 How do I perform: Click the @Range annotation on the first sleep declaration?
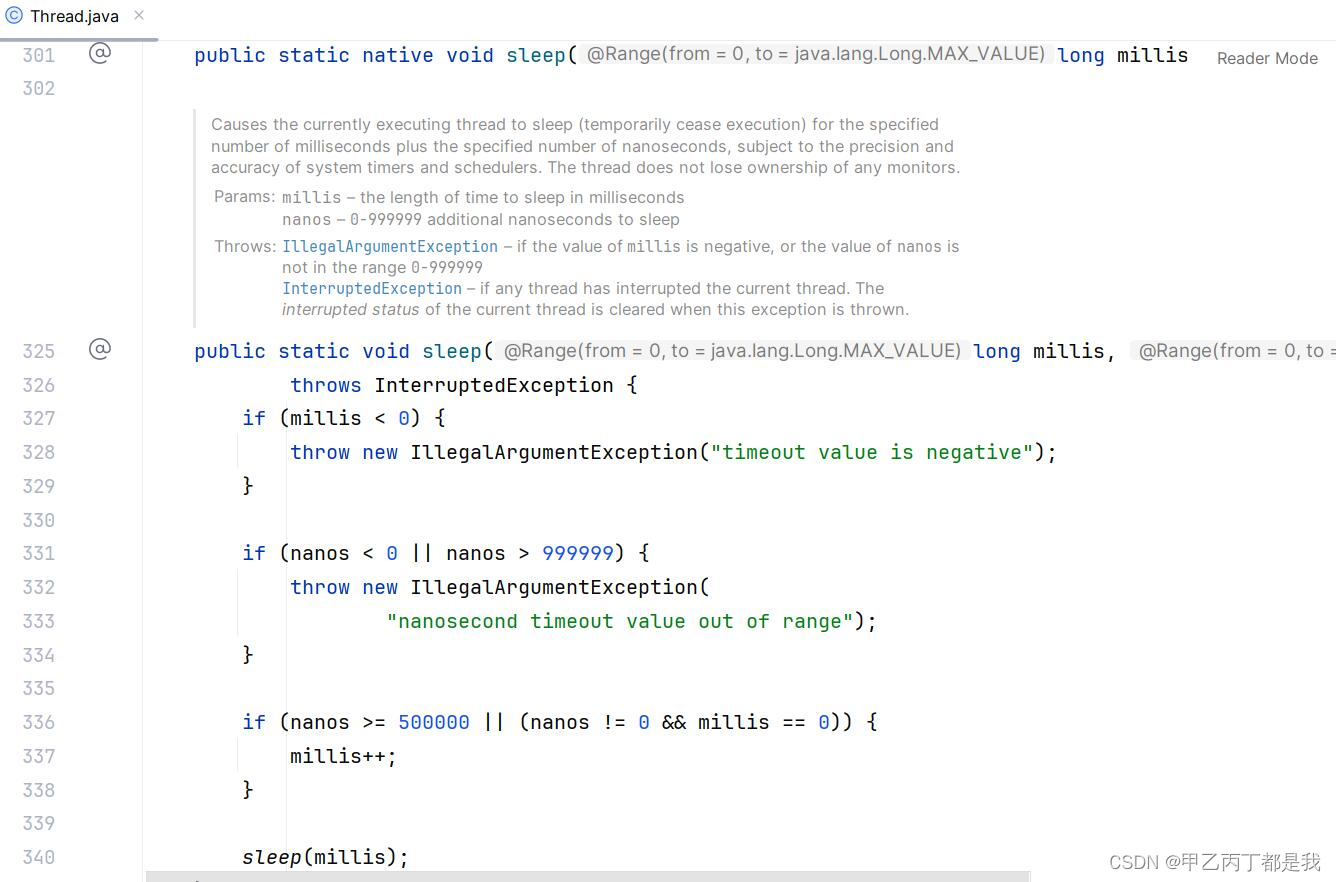click(x=815, y=54)
